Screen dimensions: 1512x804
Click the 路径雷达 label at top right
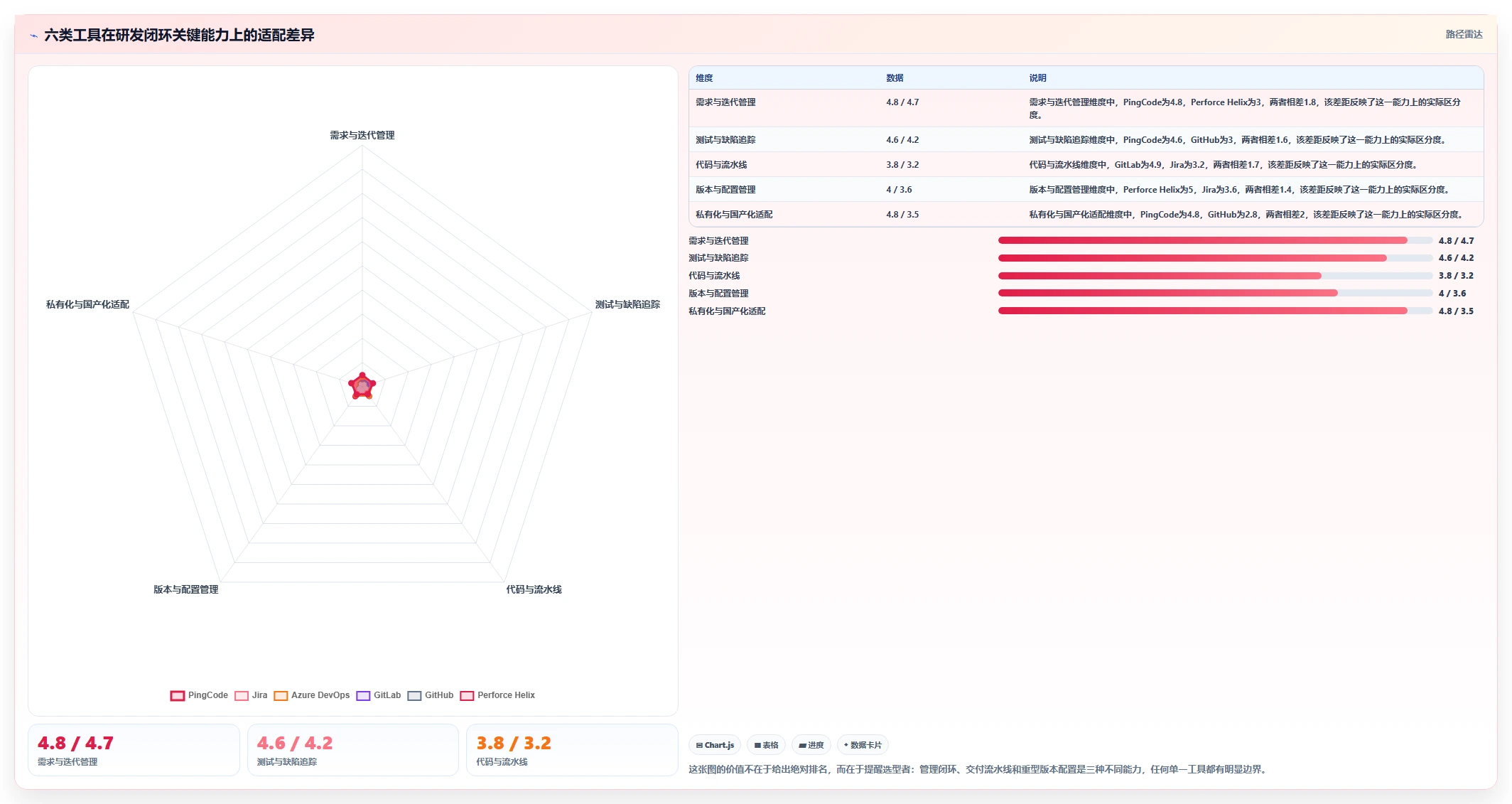tap(1464, 34)
